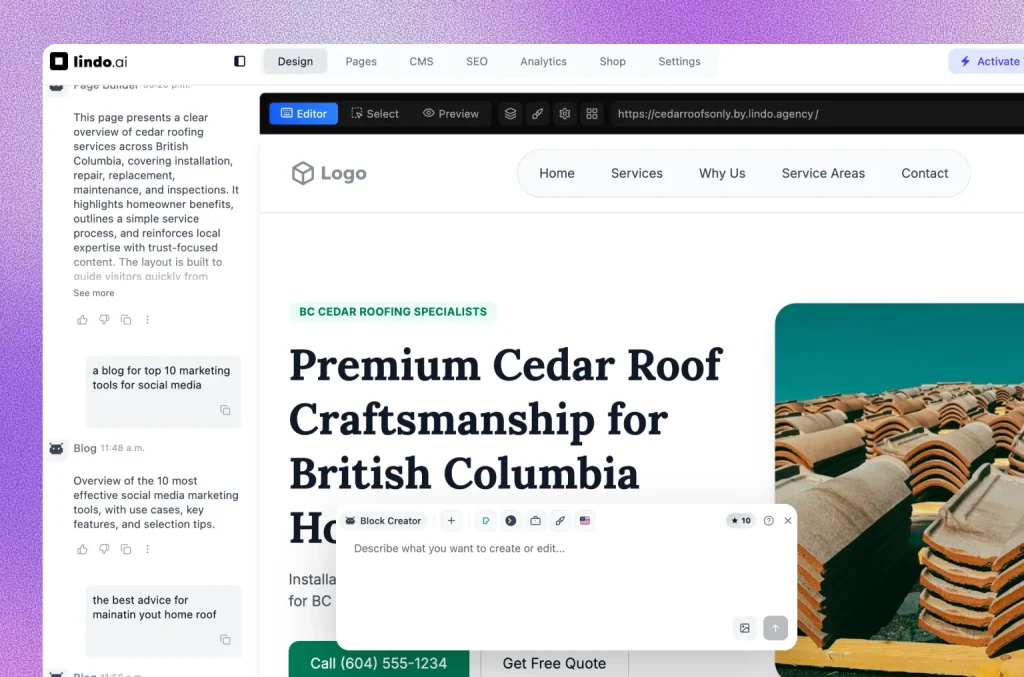Navigate to Home in site menu
1024x677 pixels.
pyautogui.click(x=557, y=173)
